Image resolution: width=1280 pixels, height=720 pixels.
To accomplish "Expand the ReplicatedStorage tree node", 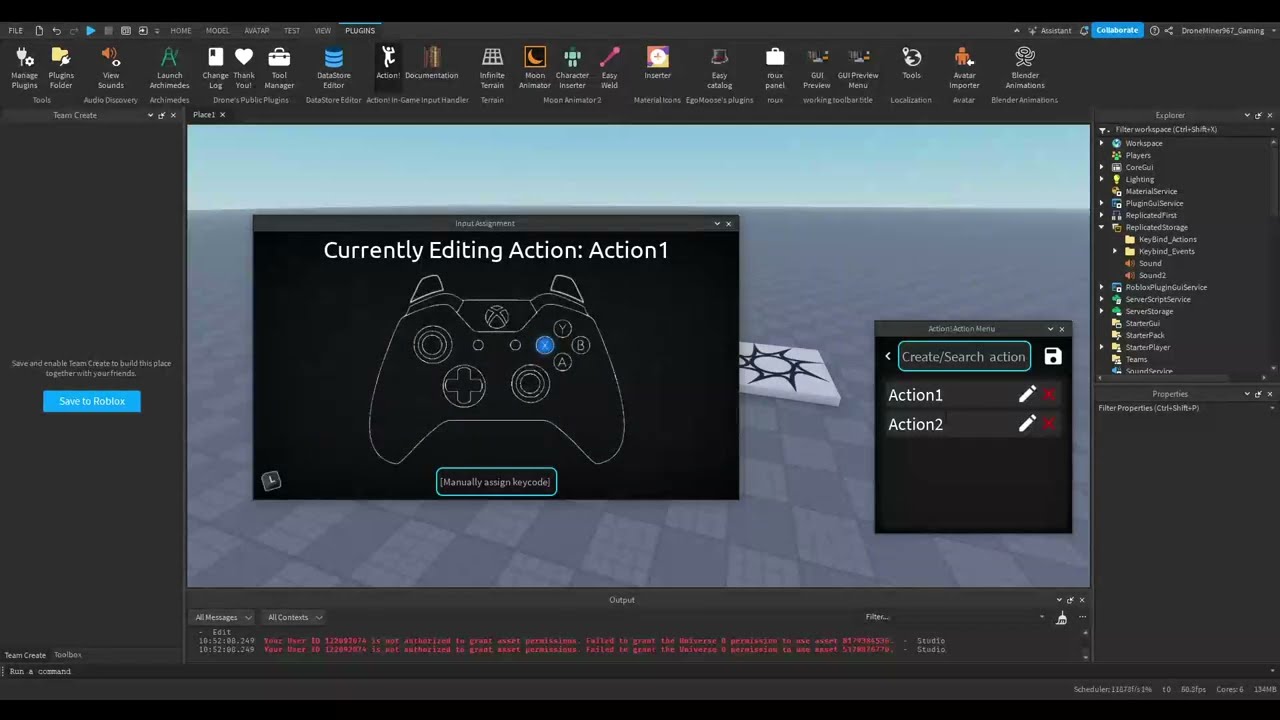I will 1102,227.
